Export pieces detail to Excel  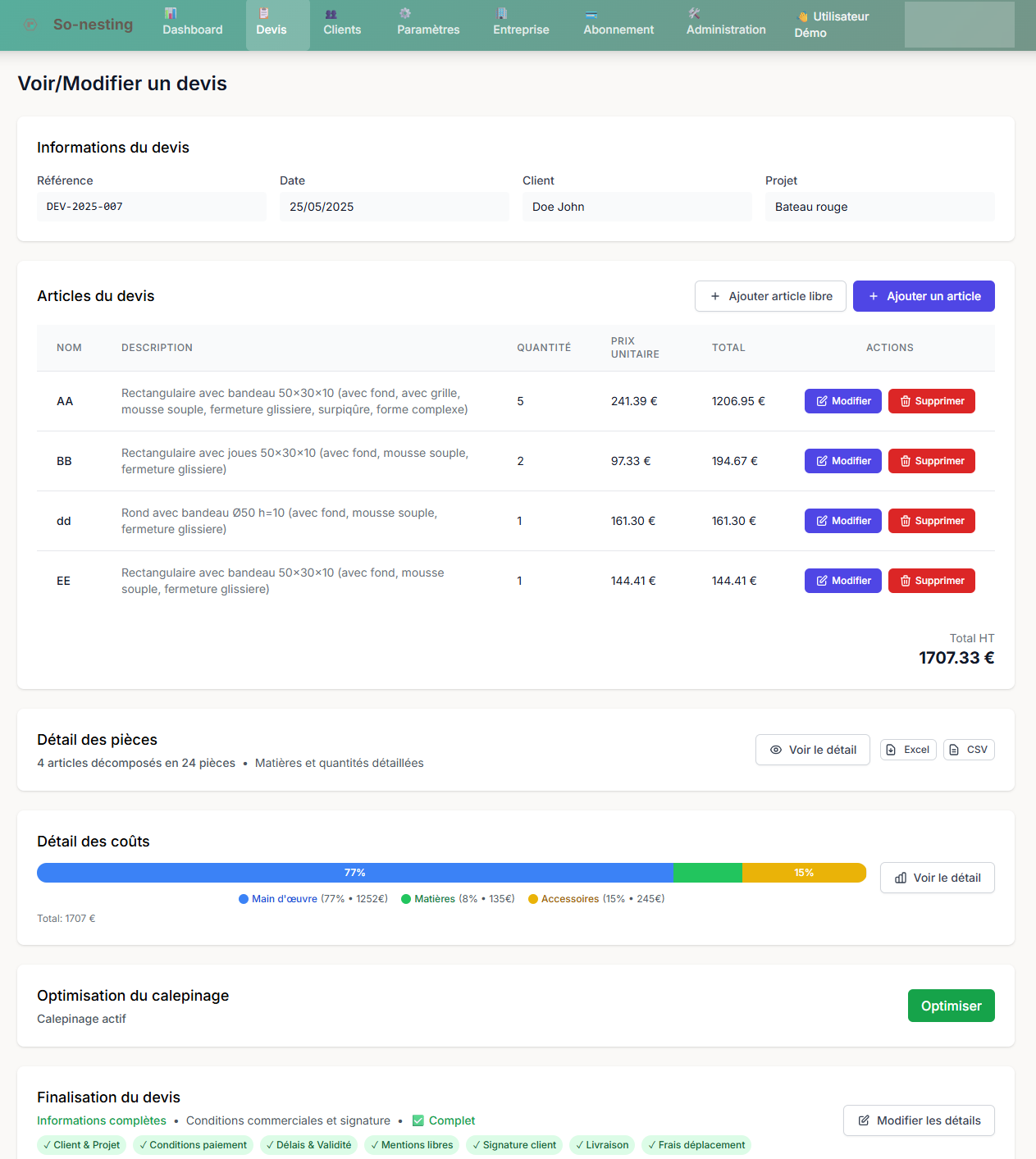[908, 750]
